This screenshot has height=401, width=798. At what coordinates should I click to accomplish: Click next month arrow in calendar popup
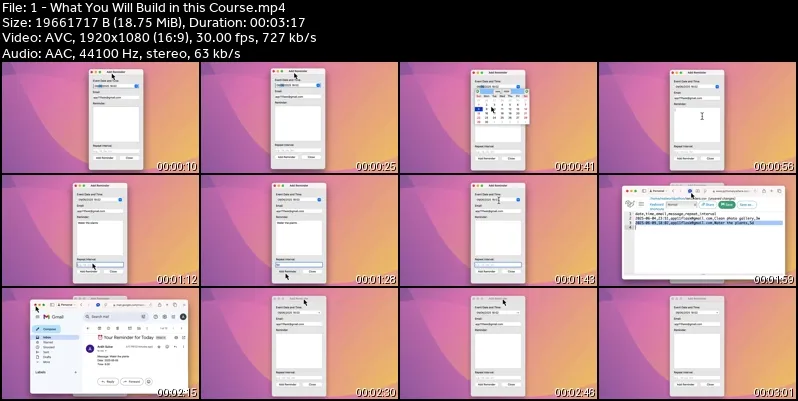pyautogui.click(x=526, y=92)
